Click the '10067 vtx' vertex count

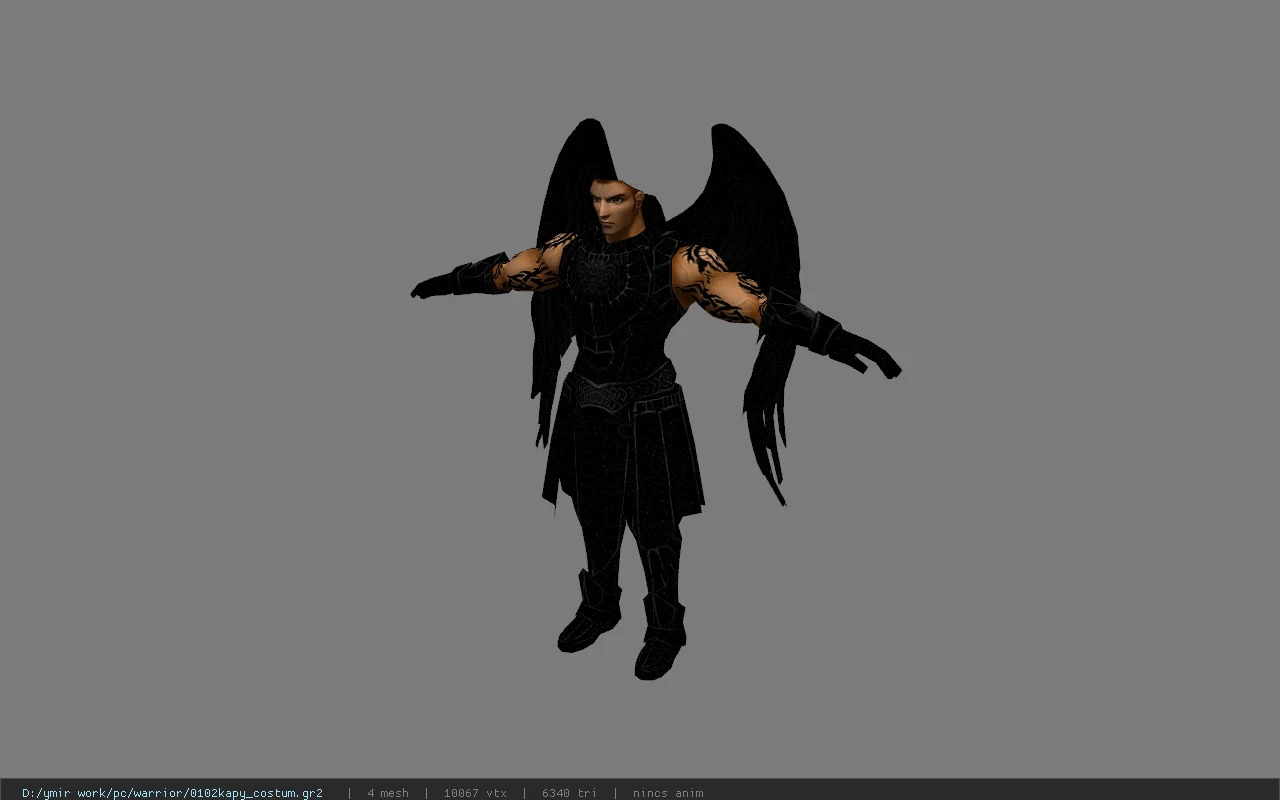point(475,793)
